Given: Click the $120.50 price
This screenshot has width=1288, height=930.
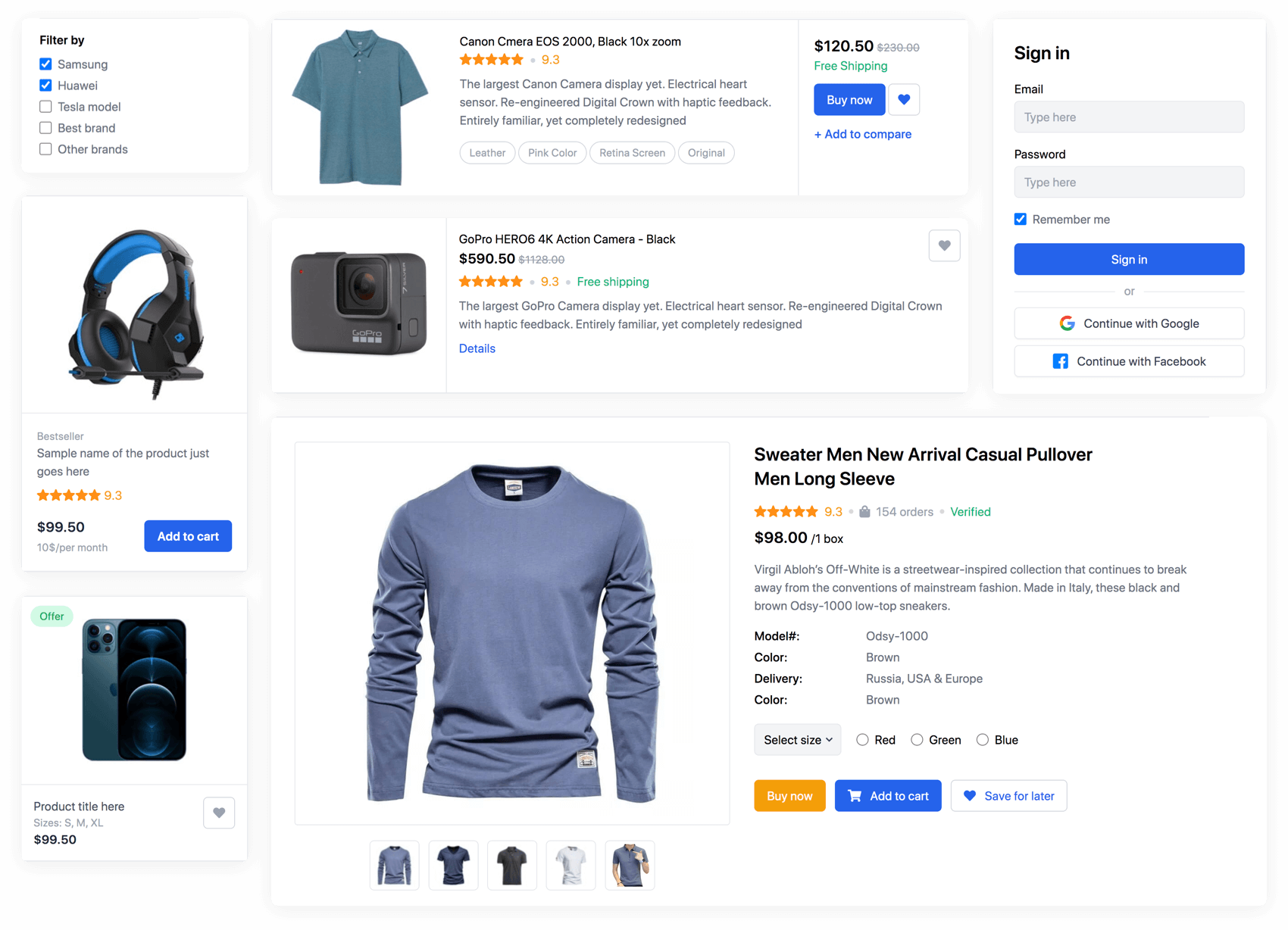Looking at the screenshot, I should pyautogui.click(x=843, y=46).
